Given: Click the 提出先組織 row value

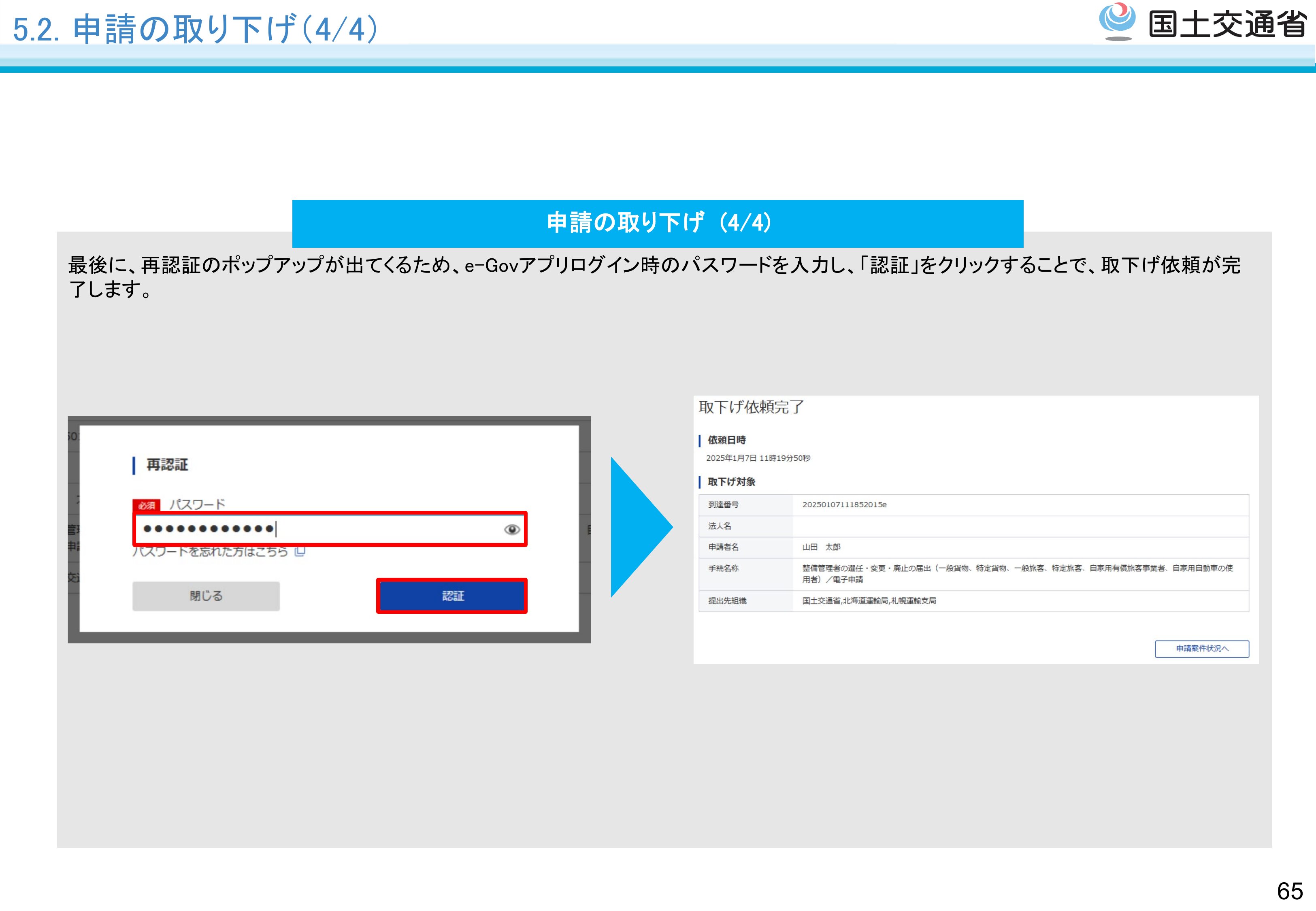Looking at the screenshot, I should (869, 600).
